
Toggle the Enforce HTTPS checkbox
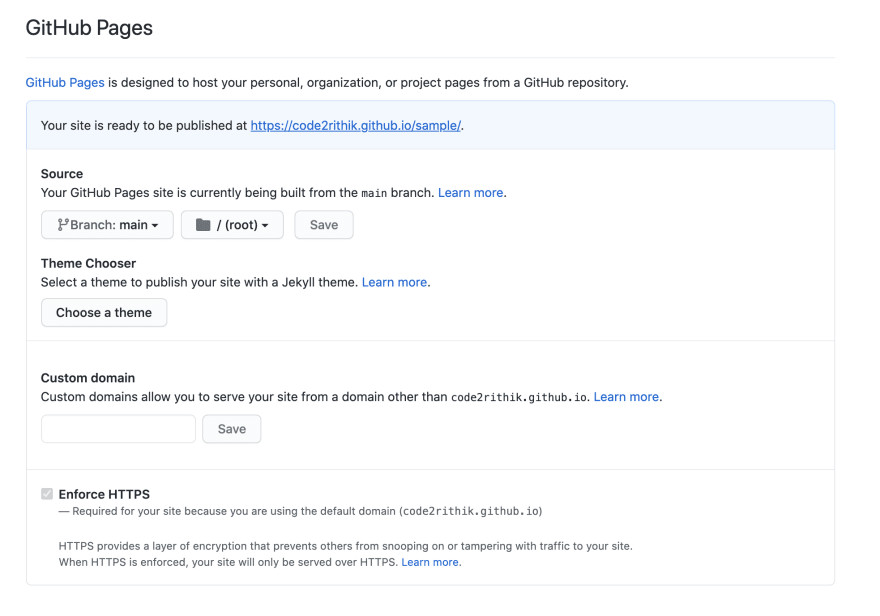tap(47, 494)
